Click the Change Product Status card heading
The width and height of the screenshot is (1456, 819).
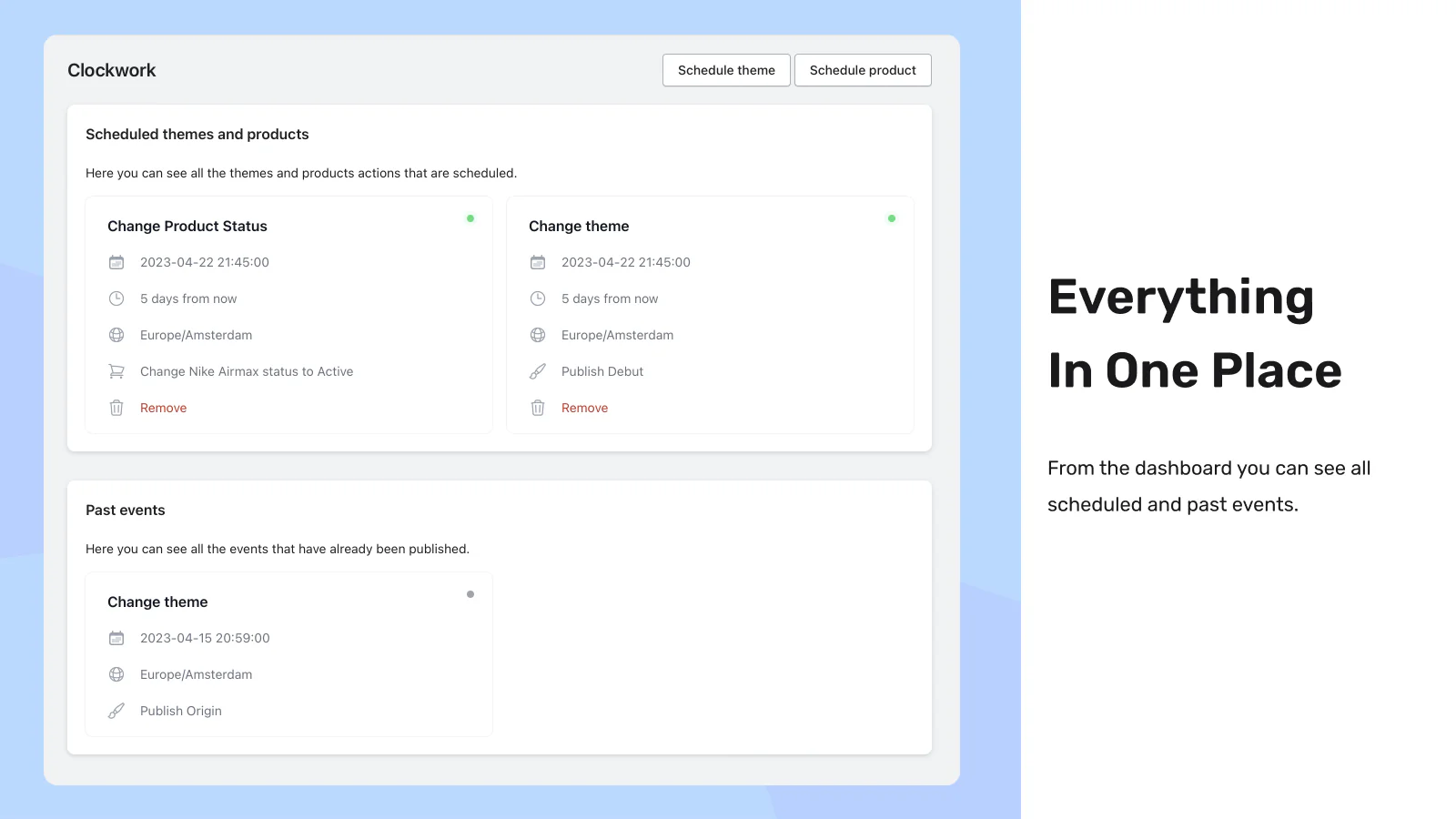click(x=187, y=226)
